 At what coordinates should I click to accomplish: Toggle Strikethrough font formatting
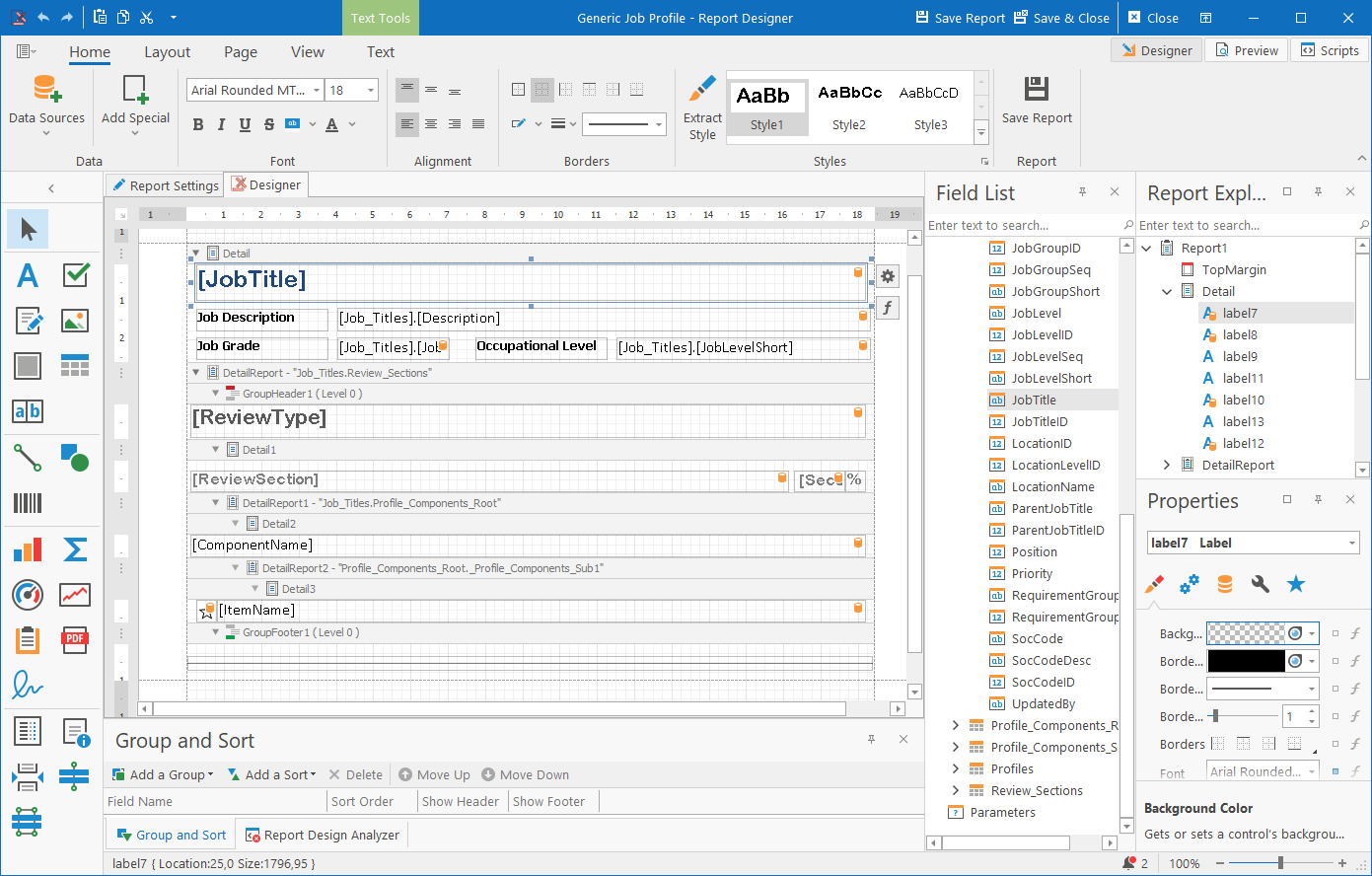[x=268, y=124]
